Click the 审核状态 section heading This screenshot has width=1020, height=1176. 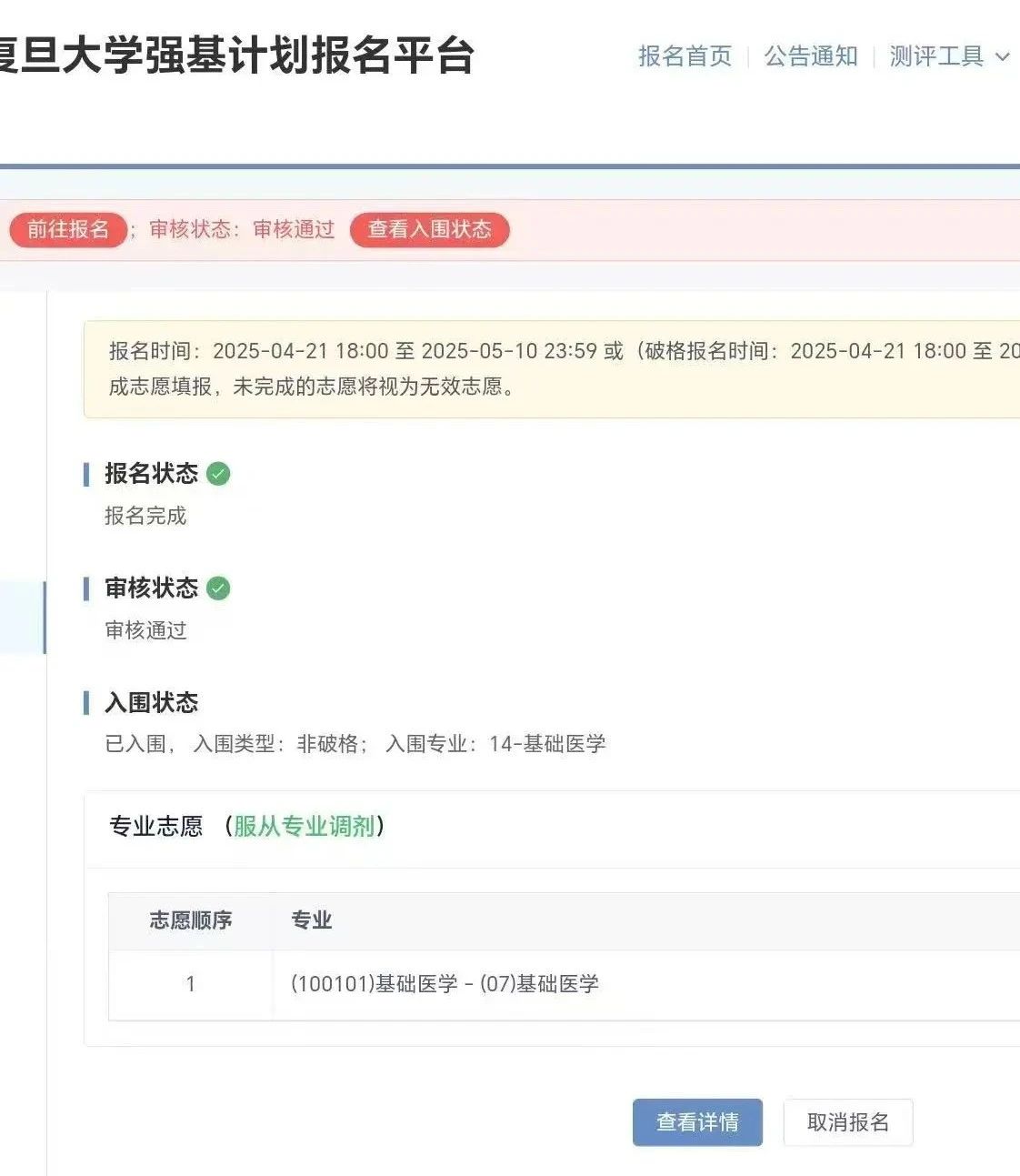coord(151,588)
